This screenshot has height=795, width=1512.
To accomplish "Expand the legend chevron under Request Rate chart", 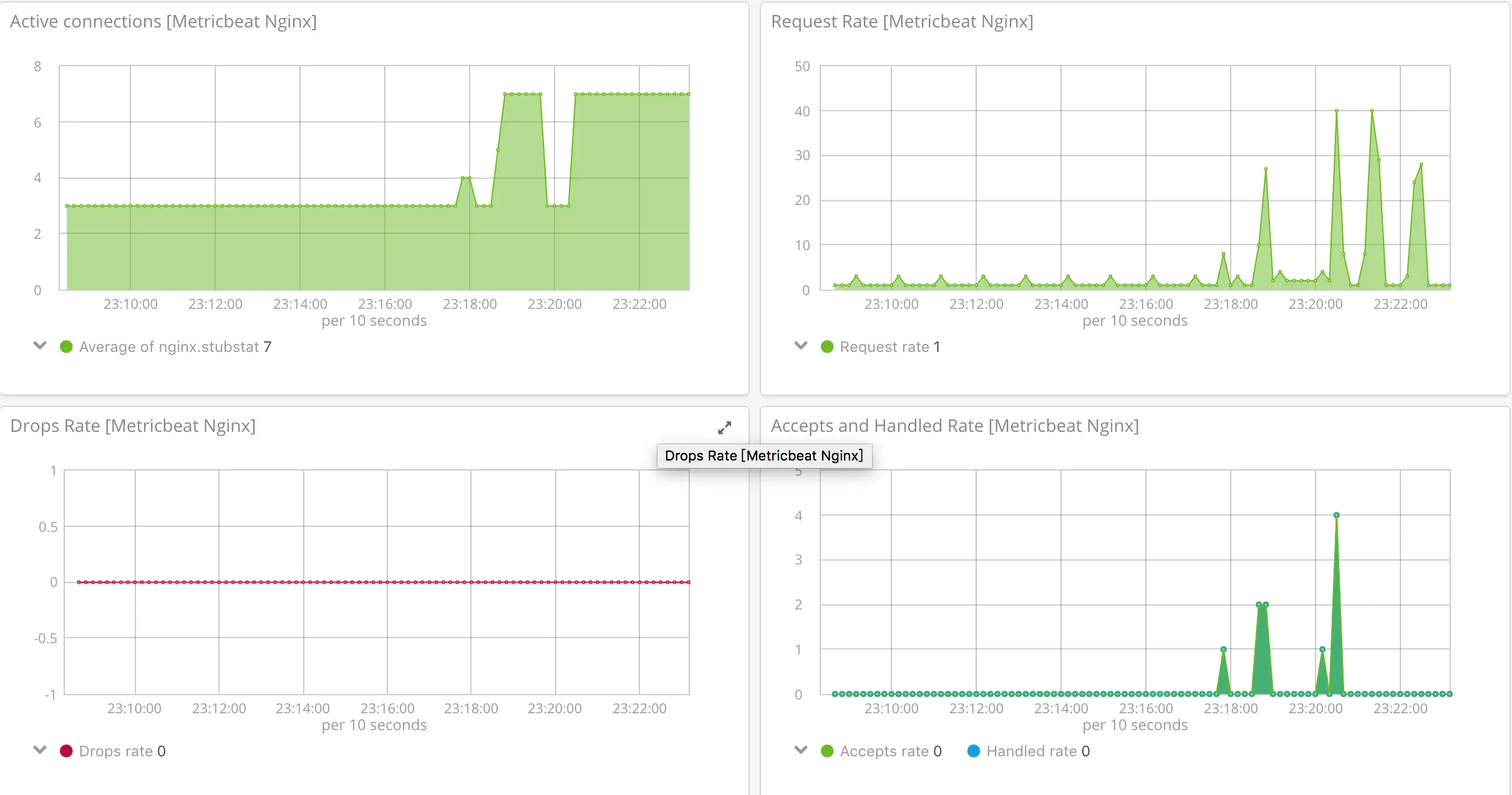I will click(x=800, y=346).
